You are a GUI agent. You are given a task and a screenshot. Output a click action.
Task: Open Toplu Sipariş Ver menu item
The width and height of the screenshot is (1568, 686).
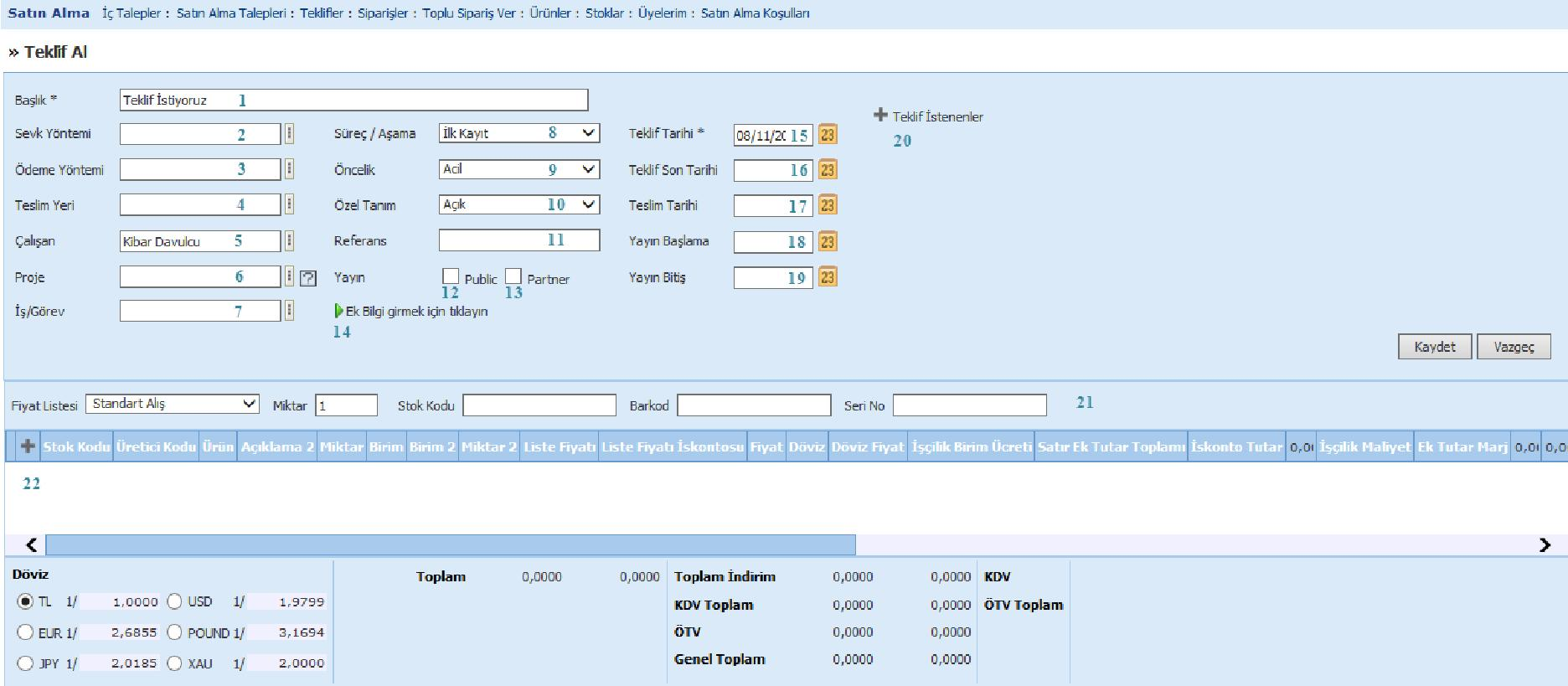click(x=469, y=13)
